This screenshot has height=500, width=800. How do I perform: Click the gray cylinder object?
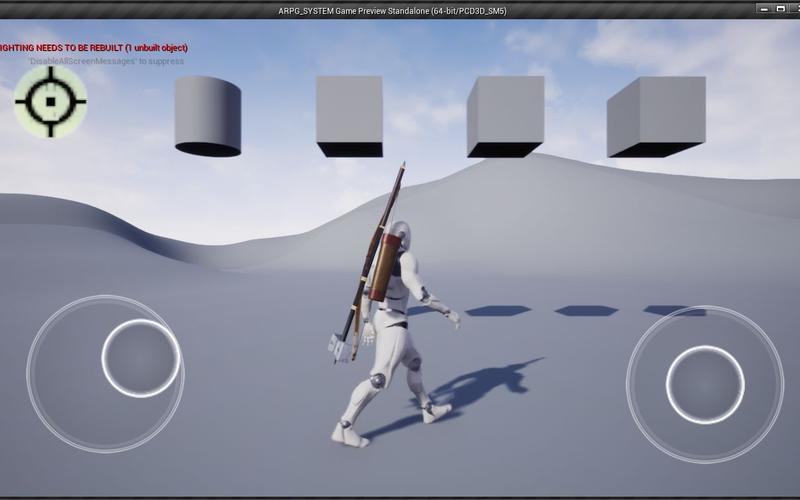pyautogui.click(x=208, y=115)
